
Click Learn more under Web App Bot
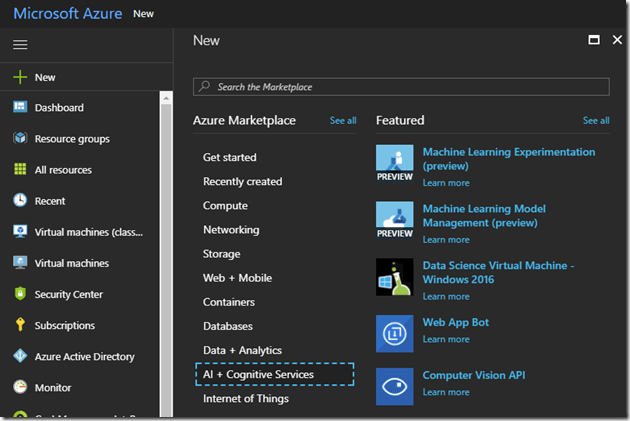(446, 339)
